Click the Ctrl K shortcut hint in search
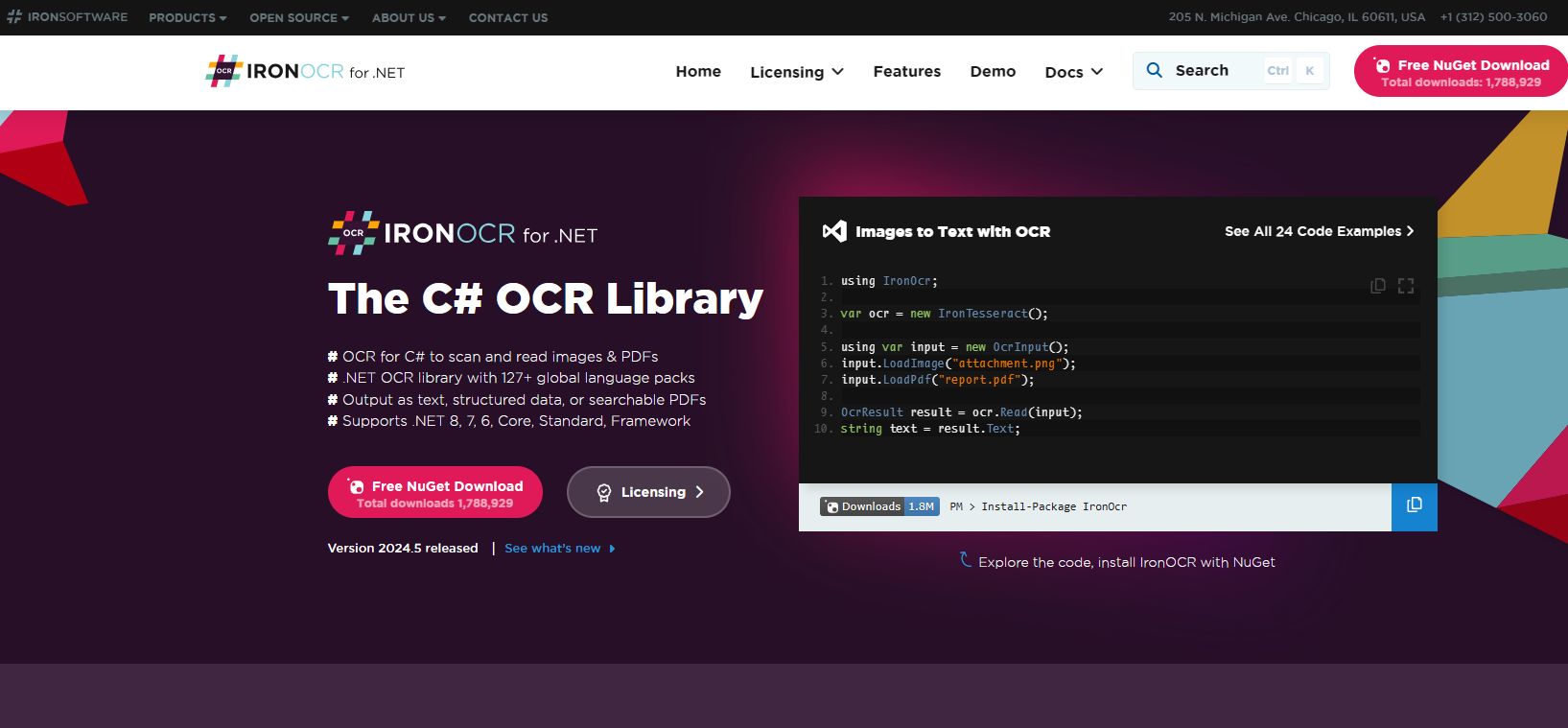Image resolution: width=1568 pixels, height=728 pixels. pyautogui.click(x=1294, y=71)
